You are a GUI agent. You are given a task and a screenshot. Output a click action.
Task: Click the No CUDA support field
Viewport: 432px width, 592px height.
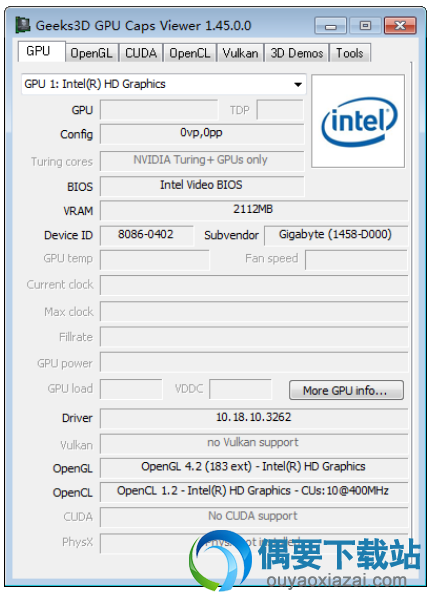[x=254, y=517]
